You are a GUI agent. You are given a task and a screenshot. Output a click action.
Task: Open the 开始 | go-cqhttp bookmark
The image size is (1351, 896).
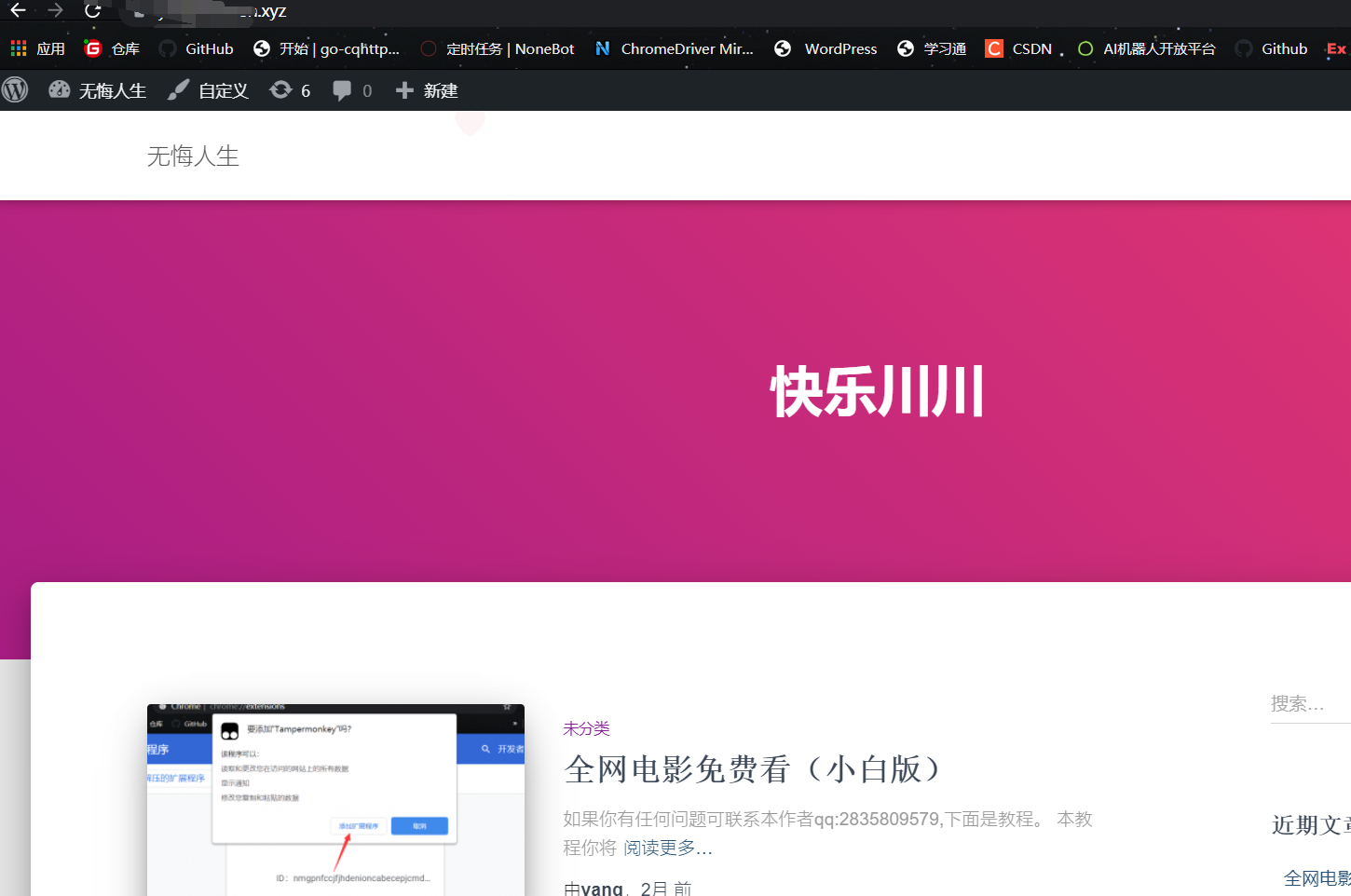[326, 48]
